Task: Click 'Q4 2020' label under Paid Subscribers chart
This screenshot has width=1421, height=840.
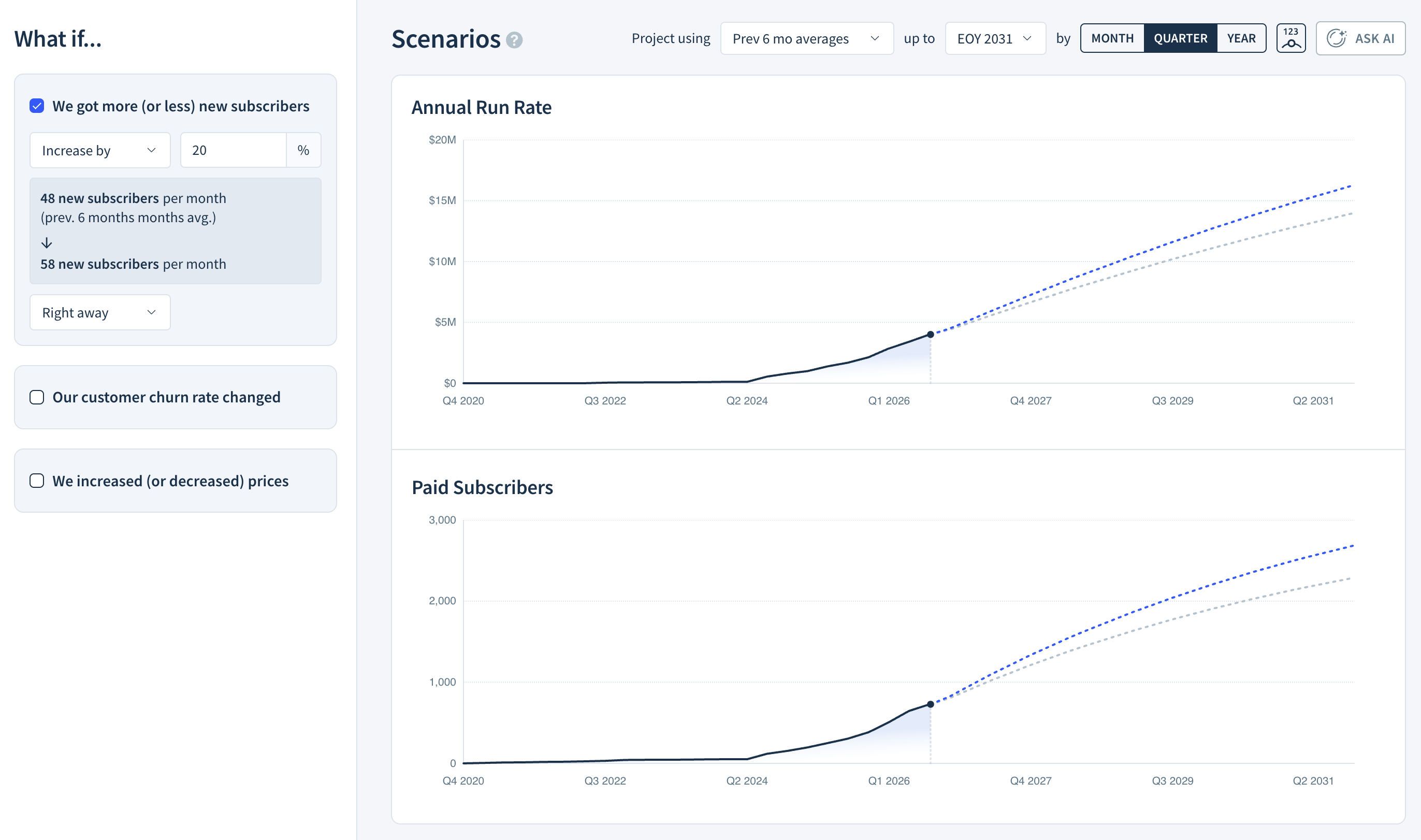Action: pyautogui.click(x=463, y=781)
